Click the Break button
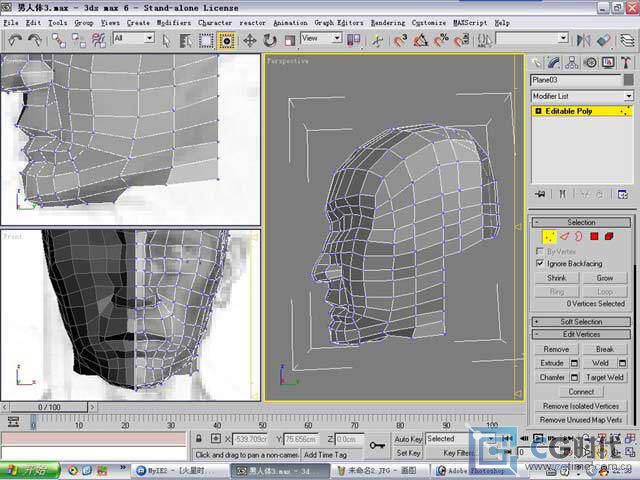This screenshot has width=640, height=480. [x=604, y=349]
